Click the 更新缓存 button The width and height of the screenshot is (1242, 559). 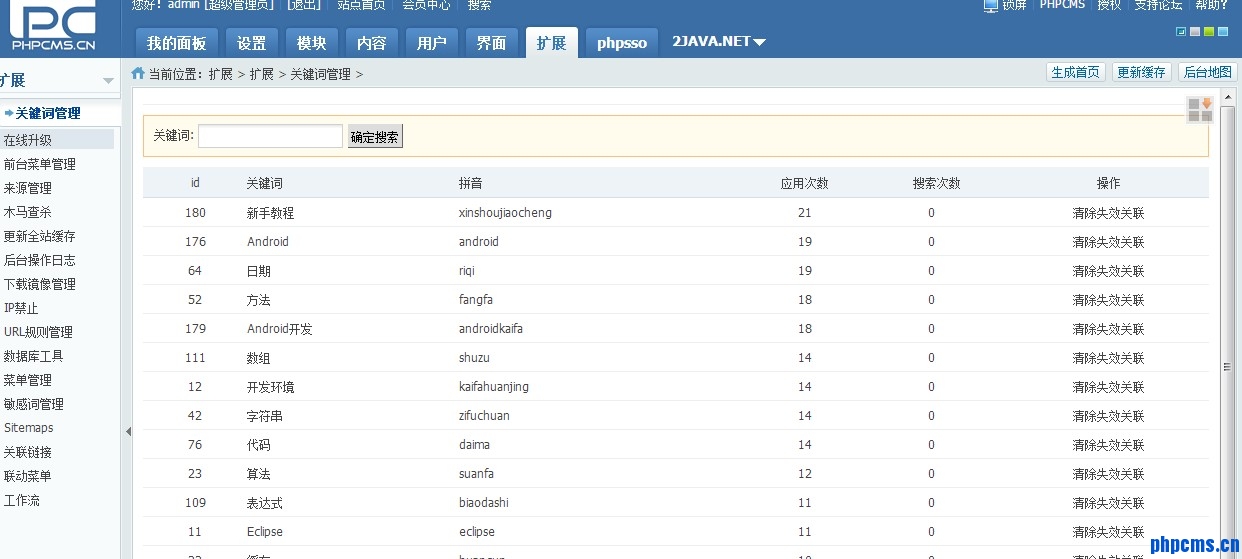[1141, 72]
